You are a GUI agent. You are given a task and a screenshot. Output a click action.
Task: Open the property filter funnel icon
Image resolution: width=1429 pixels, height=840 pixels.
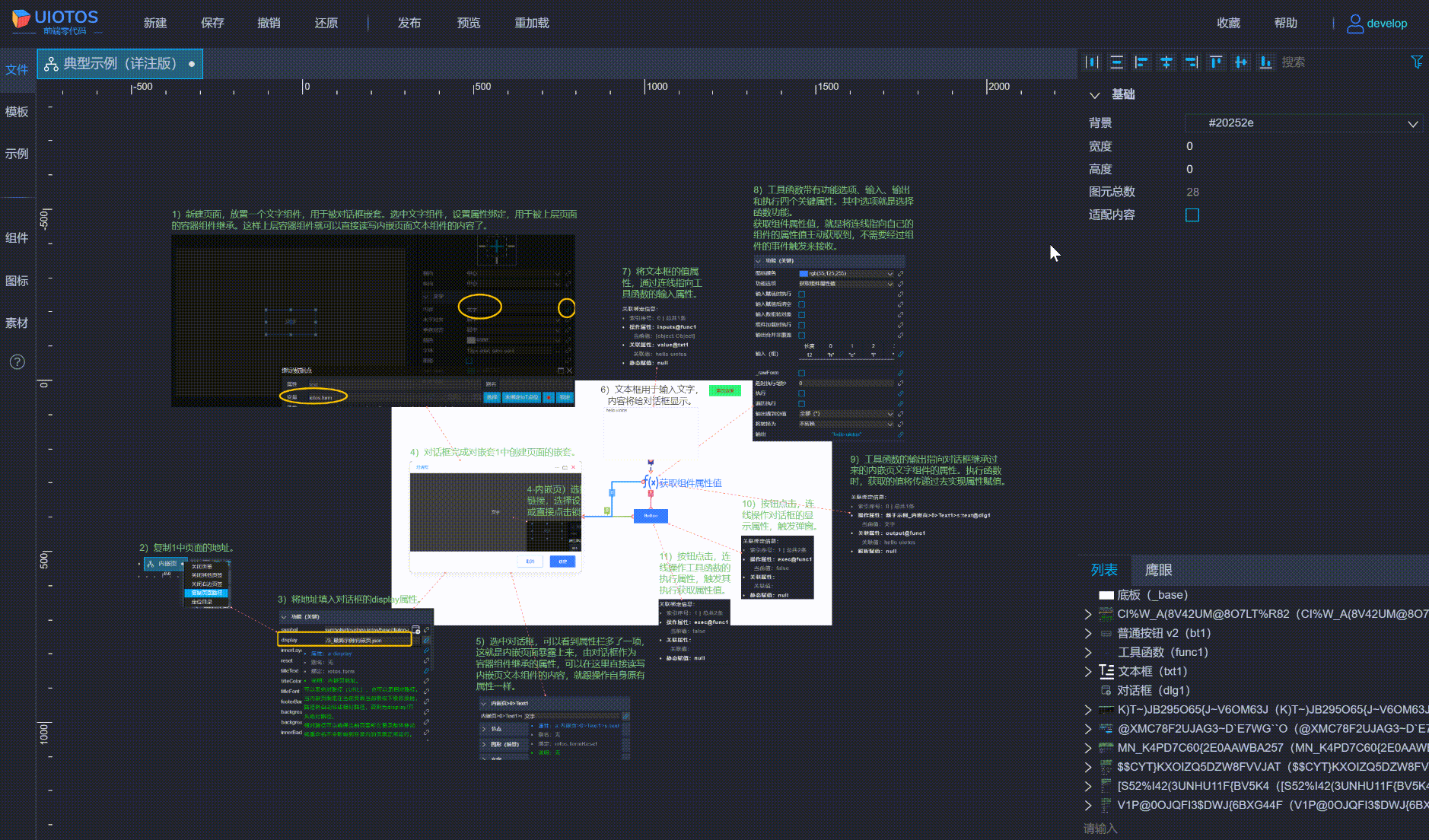(x=1416, y=62)
